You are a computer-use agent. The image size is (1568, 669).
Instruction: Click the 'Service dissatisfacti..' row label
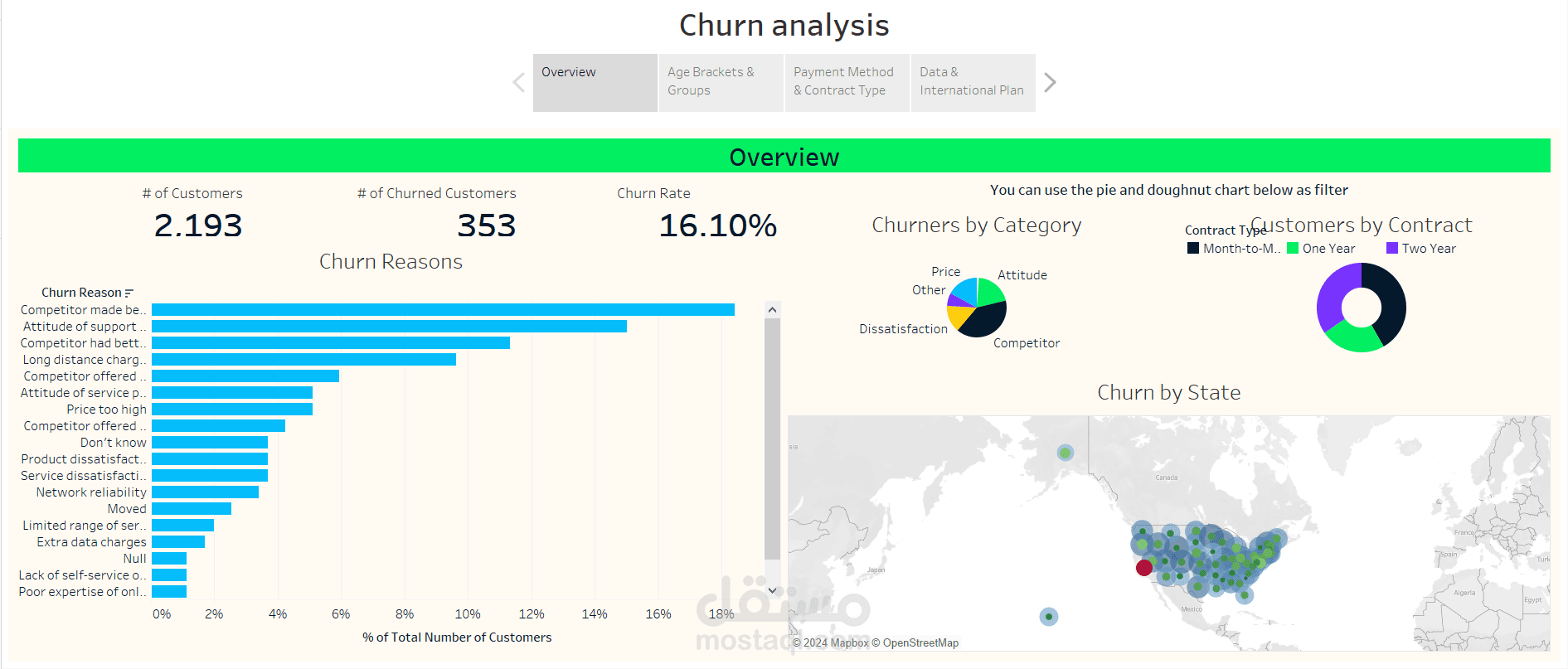tap(84, 476)
